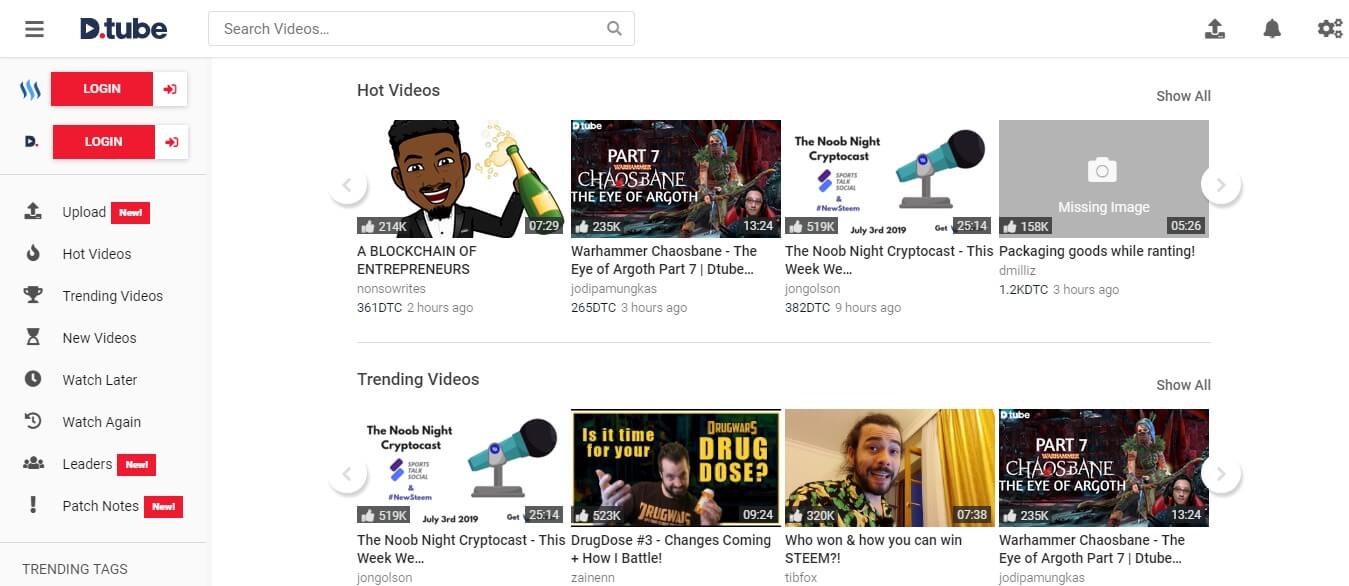This screenshot has width=1349, height=586.
Task: Click the upload icon in top bar
Action: (x=1215, y=29)
